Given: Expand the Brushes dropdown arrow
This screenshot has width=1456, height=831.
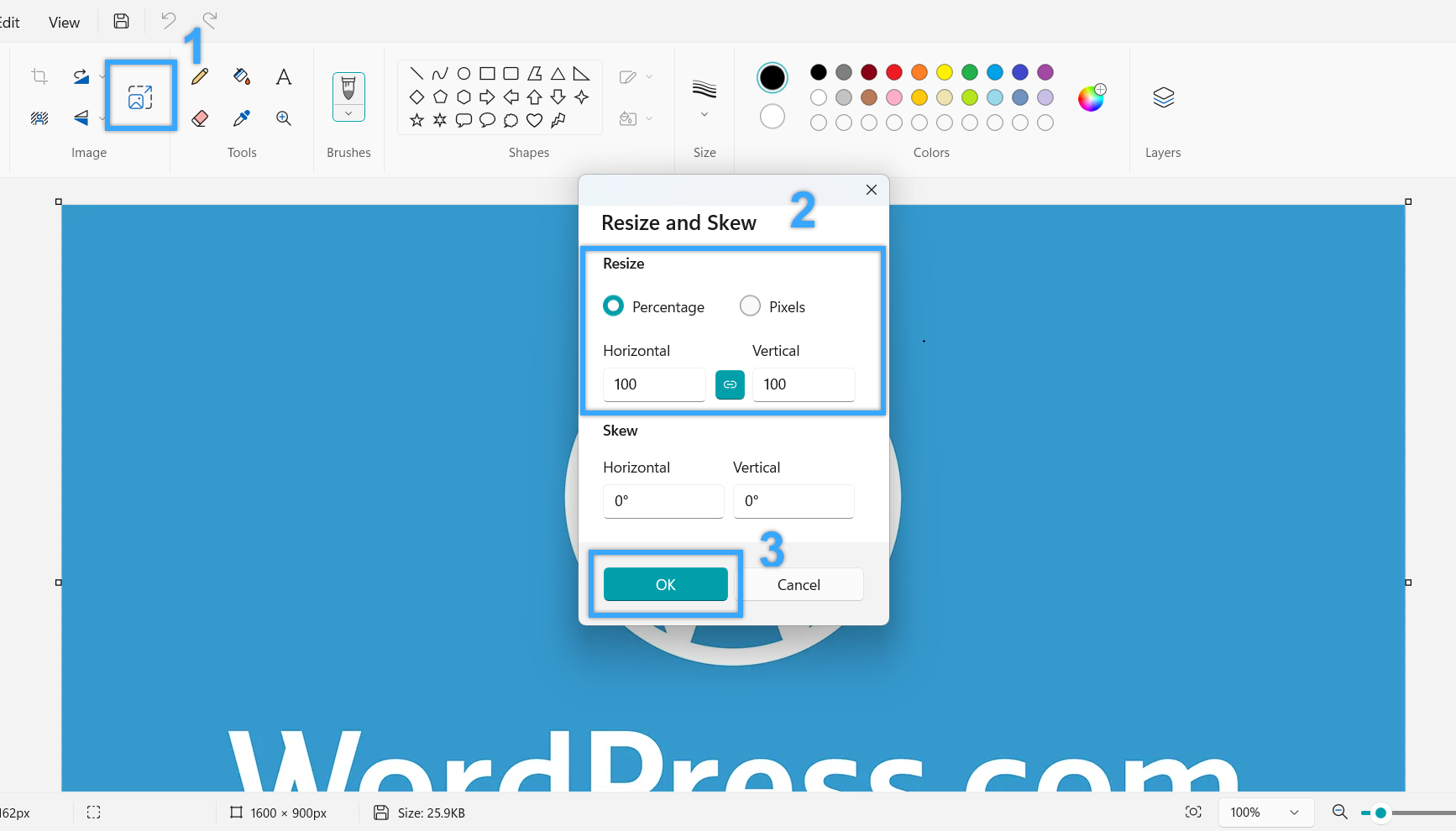Looking at the screenshot, I should point(348,113).
